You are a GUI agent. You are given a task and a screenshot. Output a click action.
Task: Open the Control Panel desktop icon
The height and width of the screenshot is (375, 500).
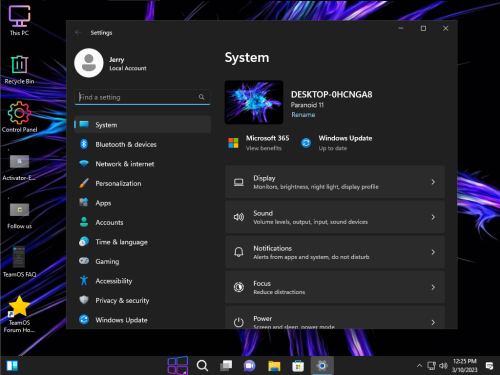tap(19, 117)
